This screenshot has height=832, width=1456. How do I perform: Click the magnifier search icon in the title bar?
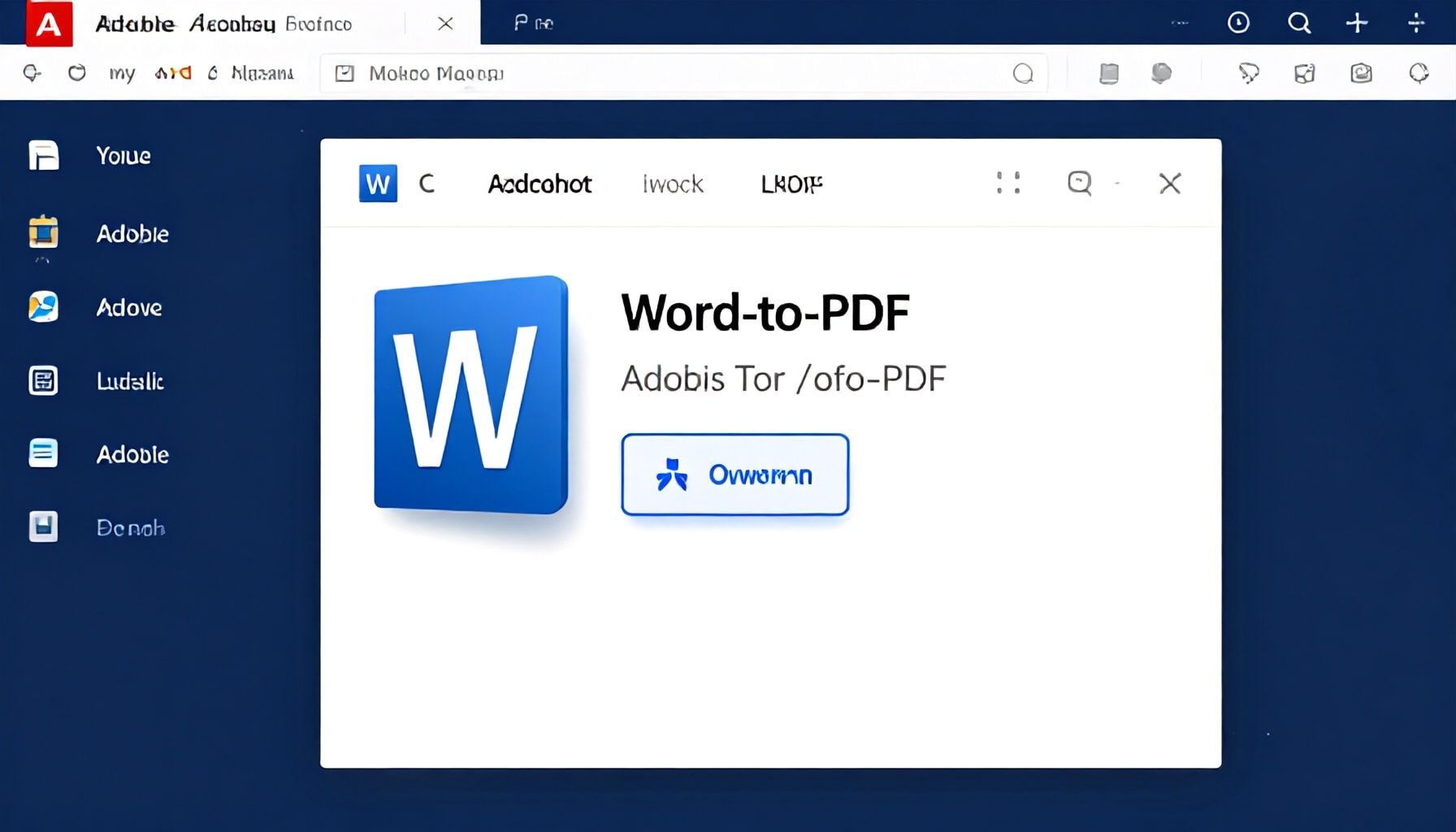point(1299,23)
